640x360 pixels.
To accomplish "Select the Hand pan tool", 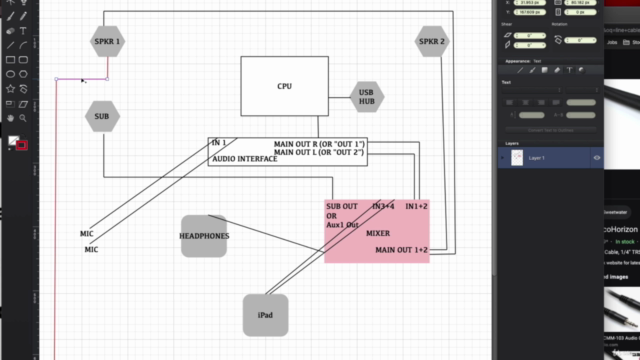I will (x=11, y=118).
